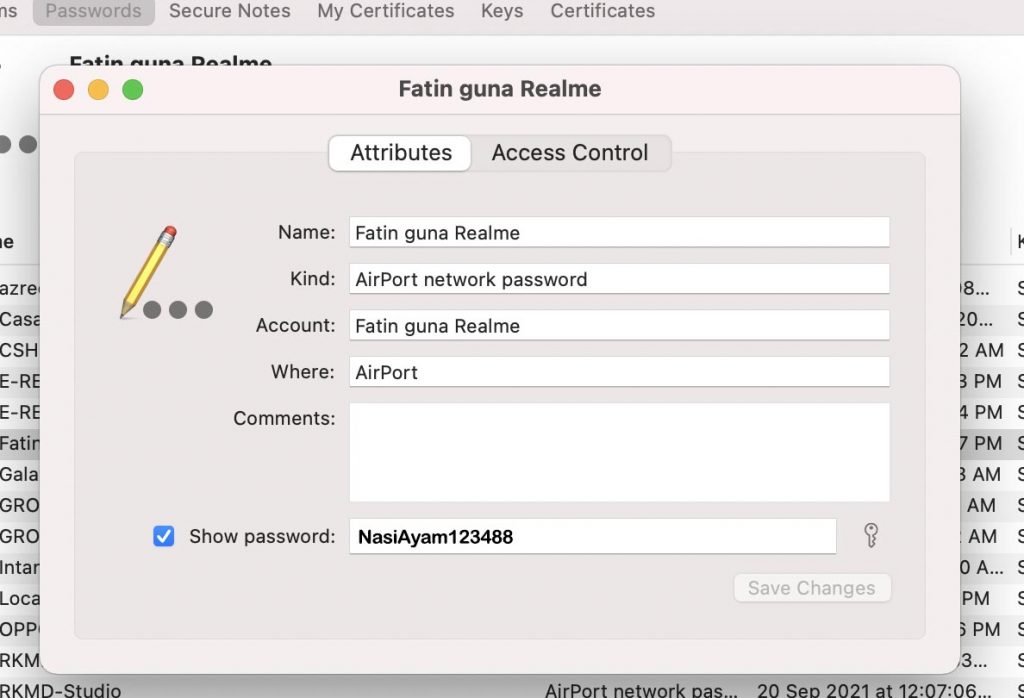Viewport: 1024px width, 698px height.
Task: Click the Where field containing AirPort
Action: (619, 372)
